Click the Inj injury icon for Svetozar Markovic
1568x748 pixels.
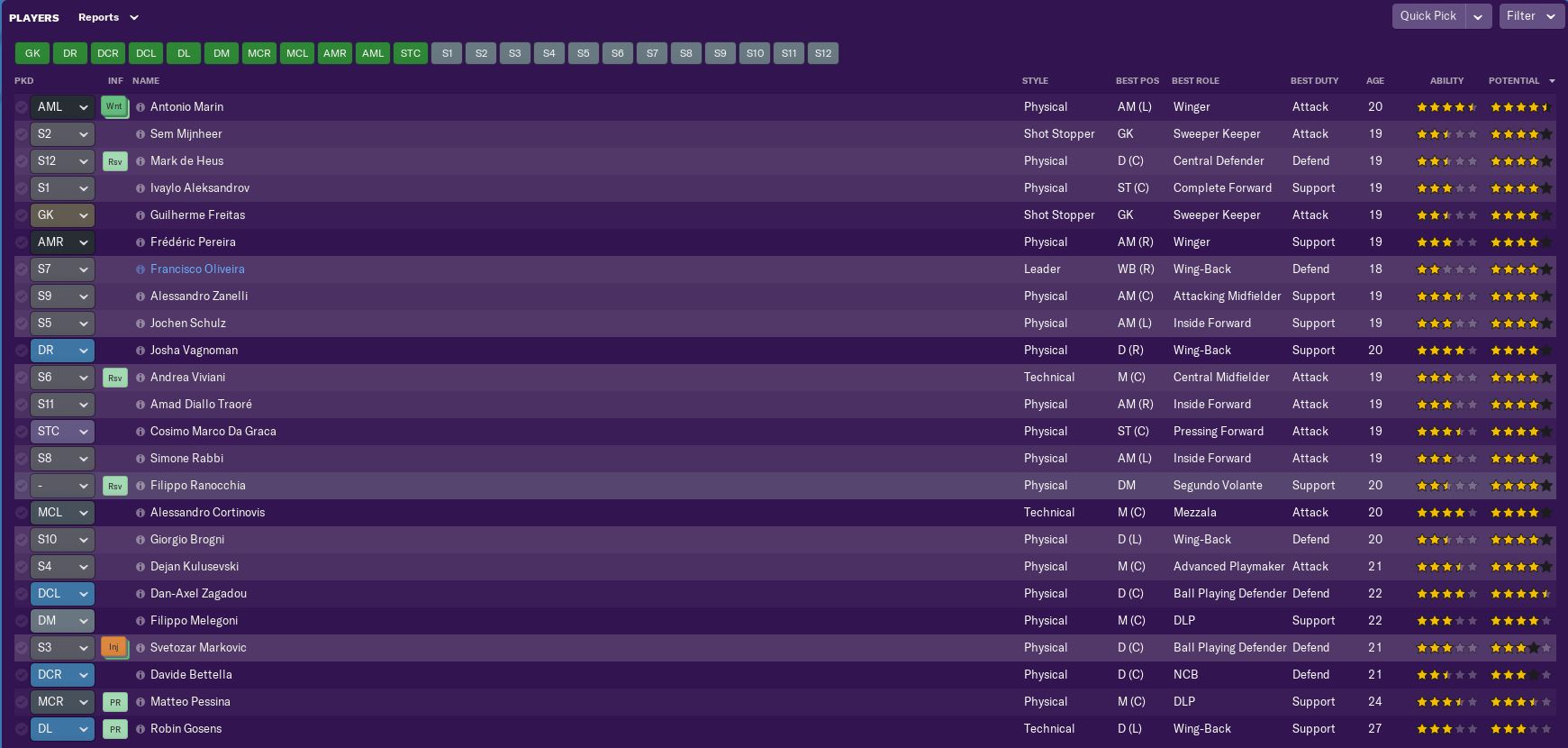pos(113,647)
